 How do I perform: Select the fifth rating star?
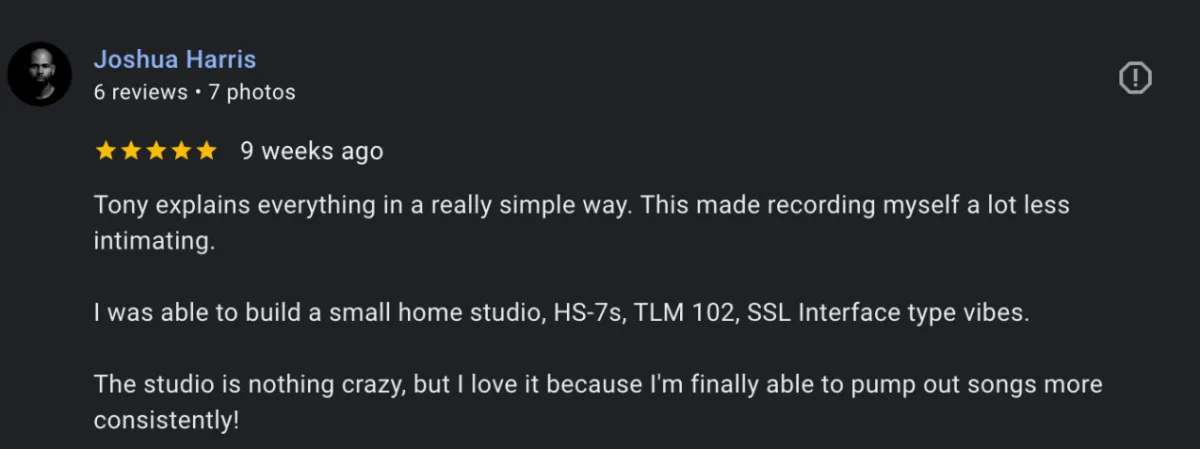tap(205, 151)
